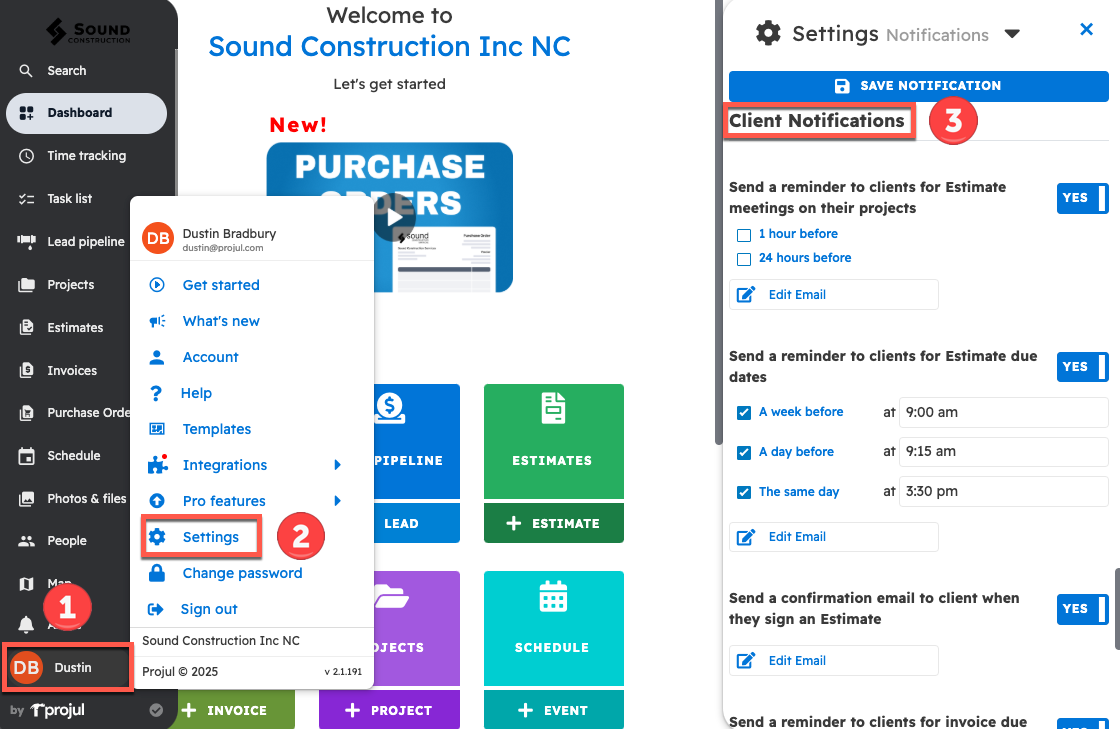Play the Purchase Orders video
Screen dimensions: 1120x729
coord(395,217)
